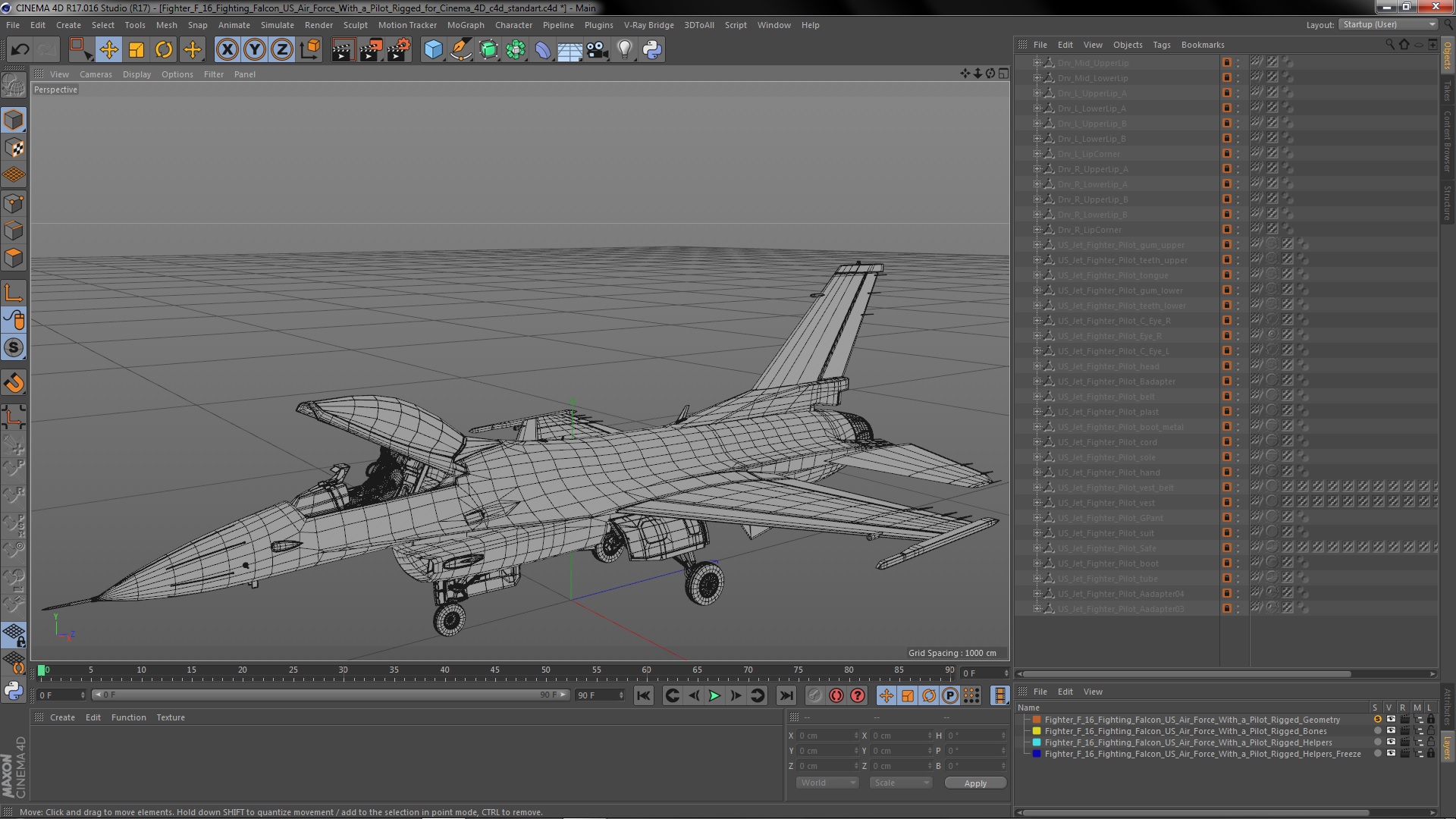The image size is (1456, 819).
Task: Open the spline Pen tool
Action: pos(461,50)
